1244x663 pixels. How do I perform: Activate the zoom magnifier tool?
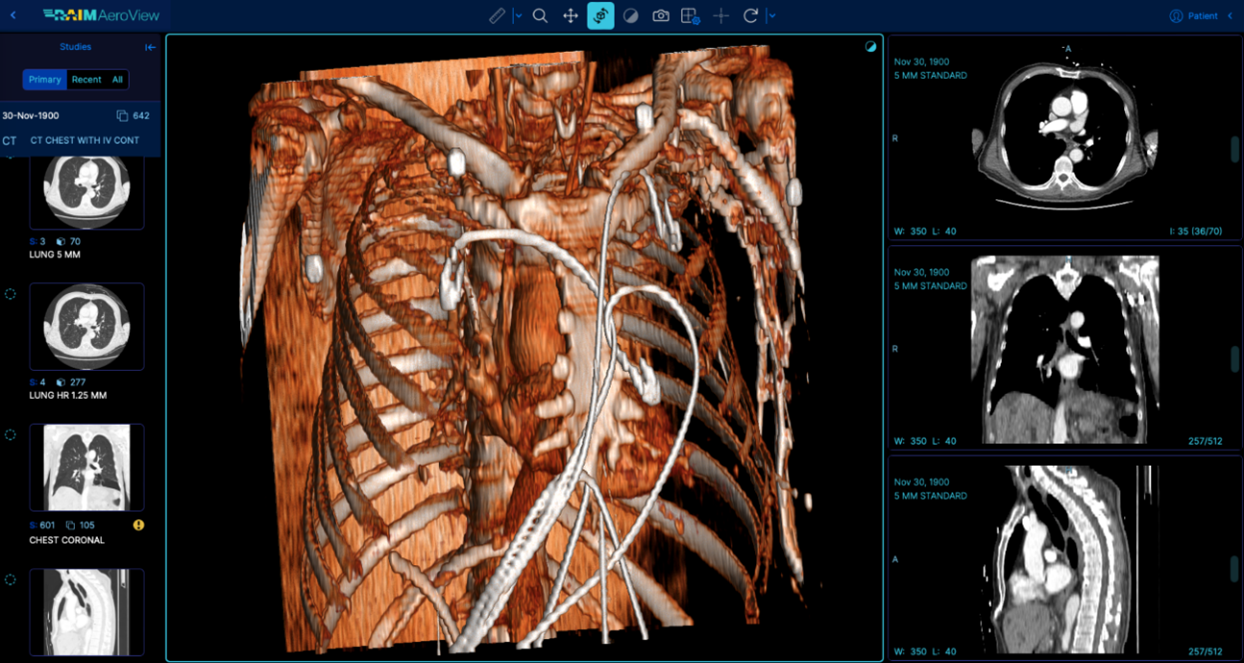[x=540, y=16]
